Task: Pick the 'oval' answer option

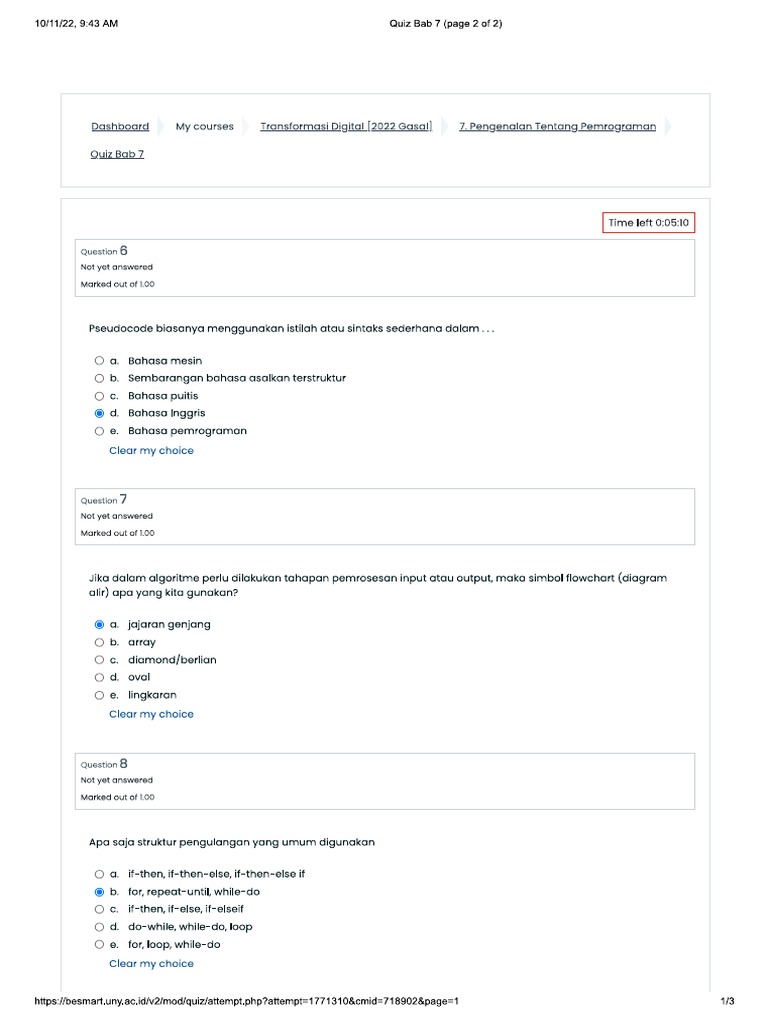Action: pos(99,678)
